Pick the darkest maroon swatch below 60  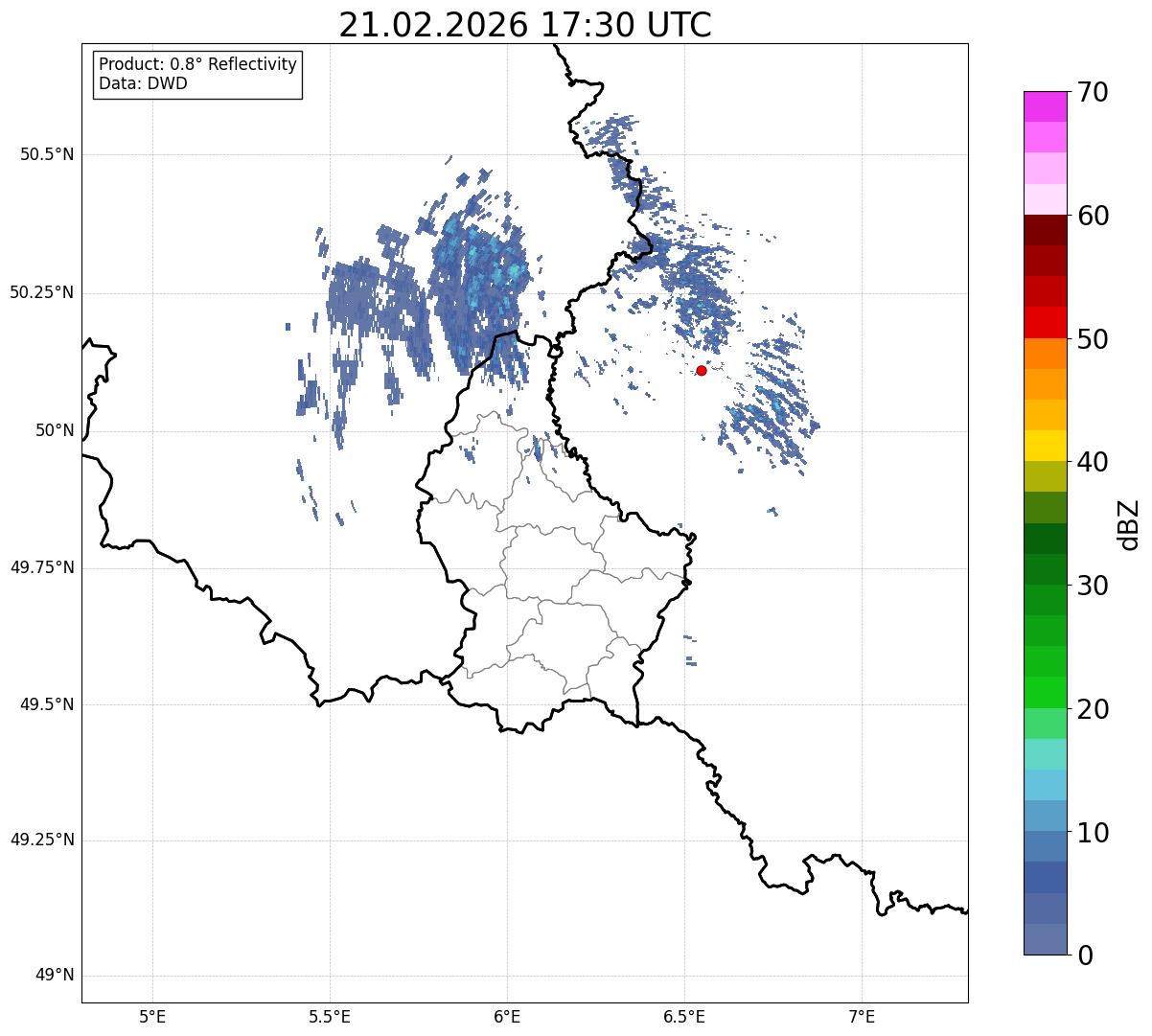click(x=1045, y=230)
